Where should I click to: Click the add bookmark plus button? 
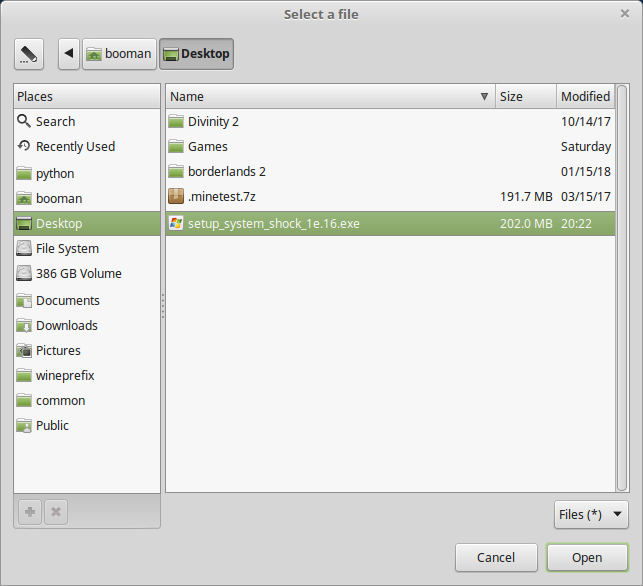click(30, 512)
